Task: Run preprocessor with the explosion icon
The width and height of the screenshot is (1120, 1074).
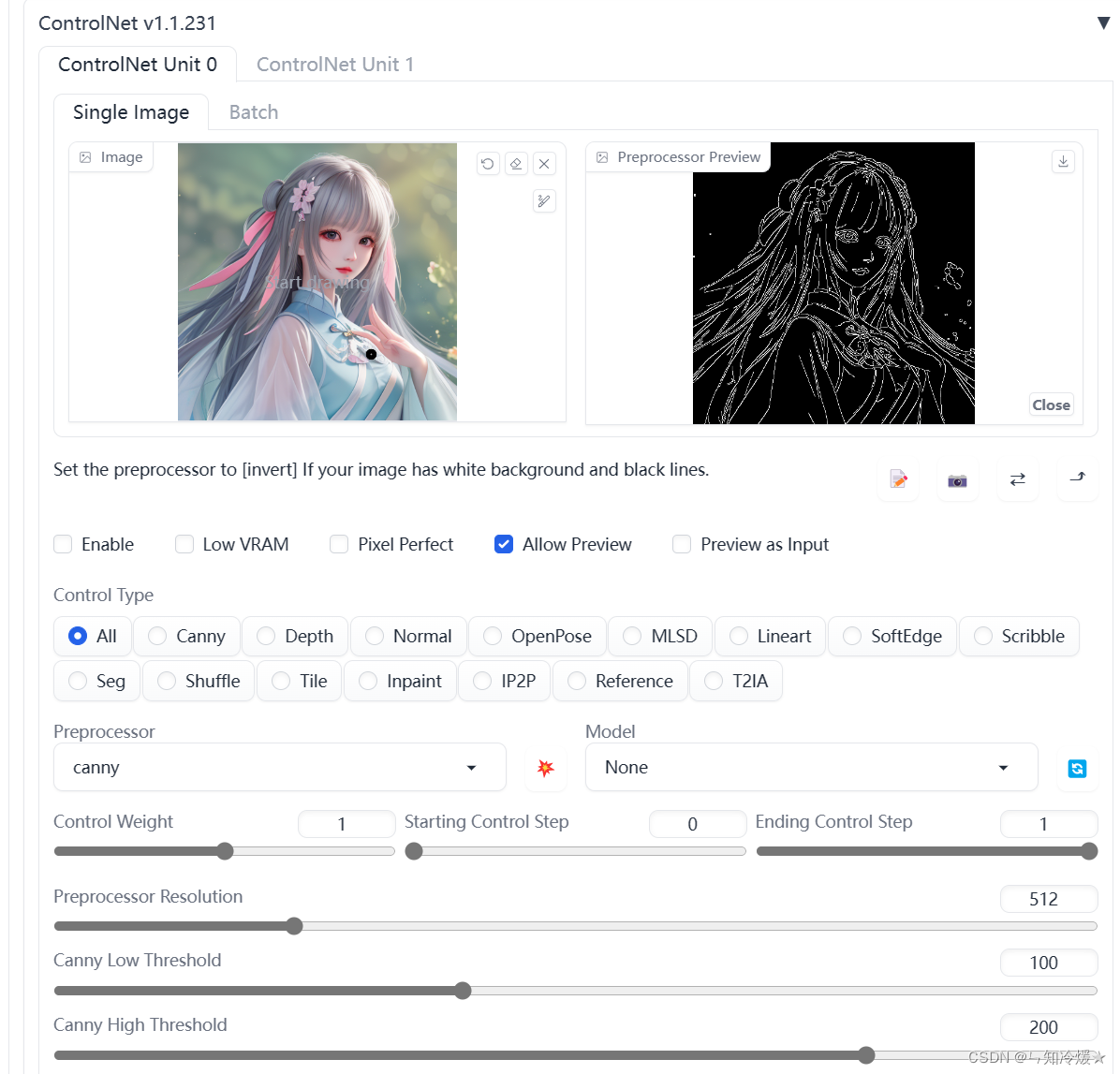Action: 546,768
